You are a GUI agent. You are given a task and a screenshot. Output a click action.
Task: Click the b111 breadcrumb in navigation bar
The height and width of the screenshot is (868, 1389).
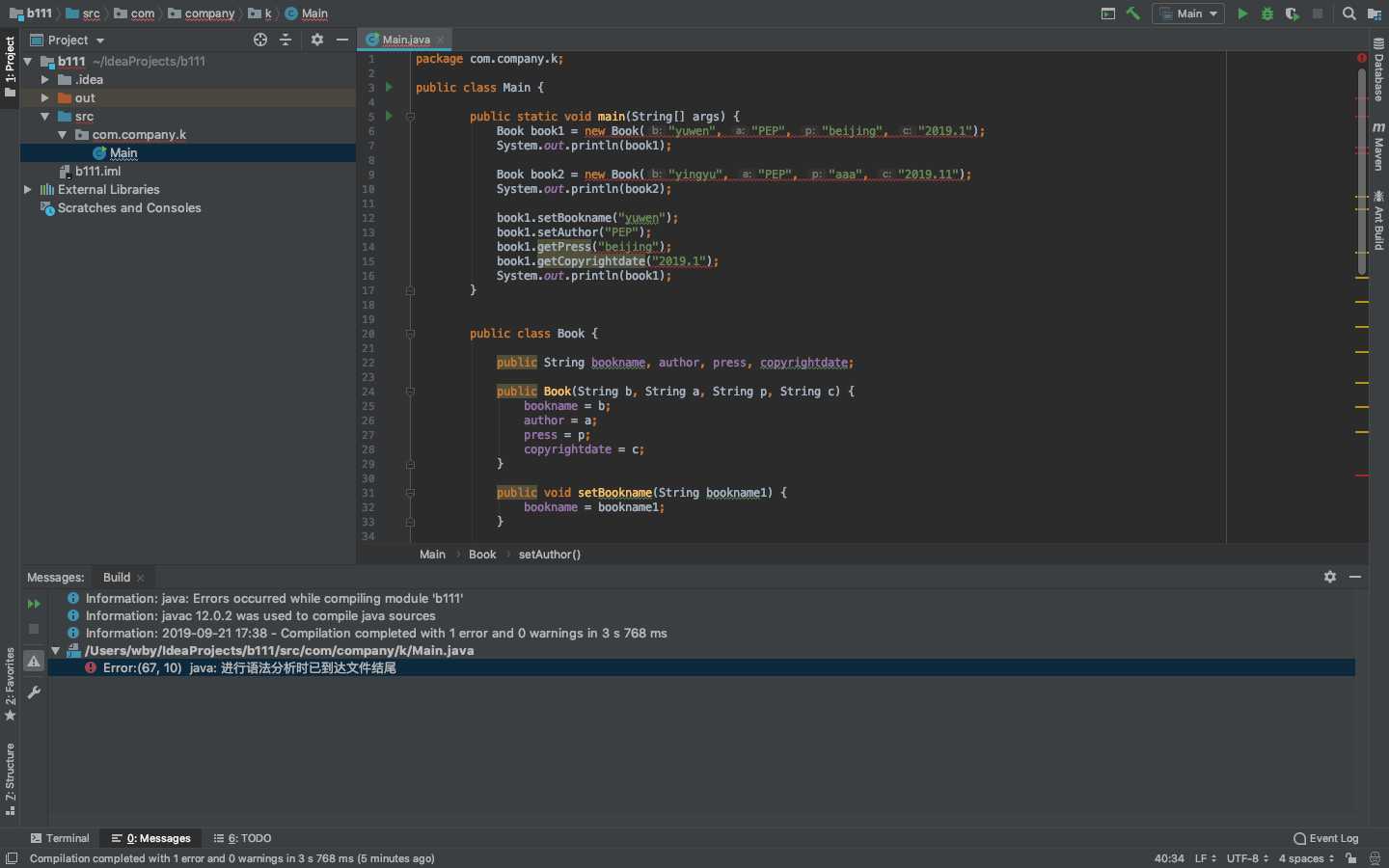[31, 14]
